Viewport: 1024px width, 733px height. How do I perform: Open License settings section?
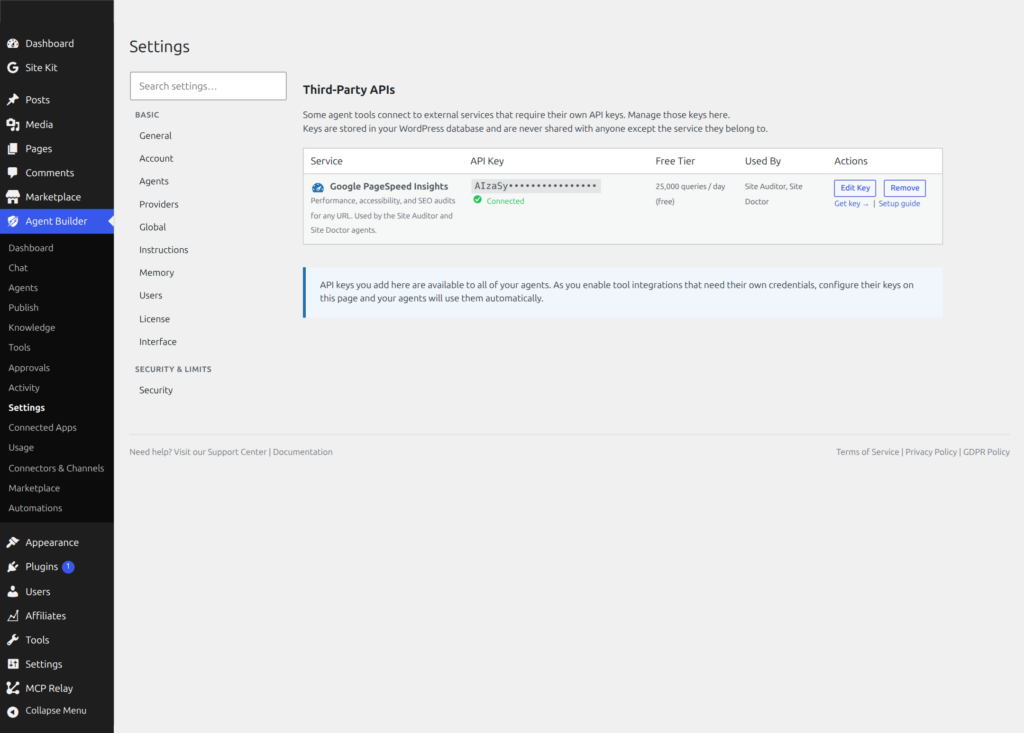click(x=154, y=319)
